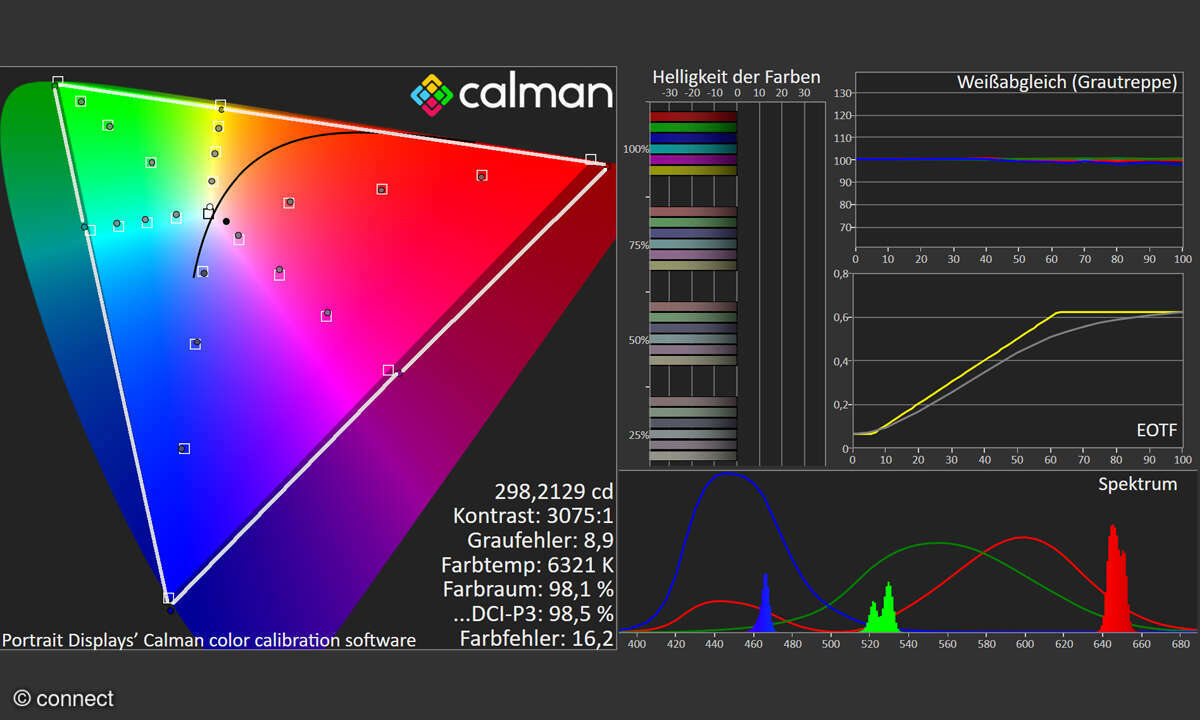
Task: Click the '© connect' copyright text
Action: pos(64,698)
